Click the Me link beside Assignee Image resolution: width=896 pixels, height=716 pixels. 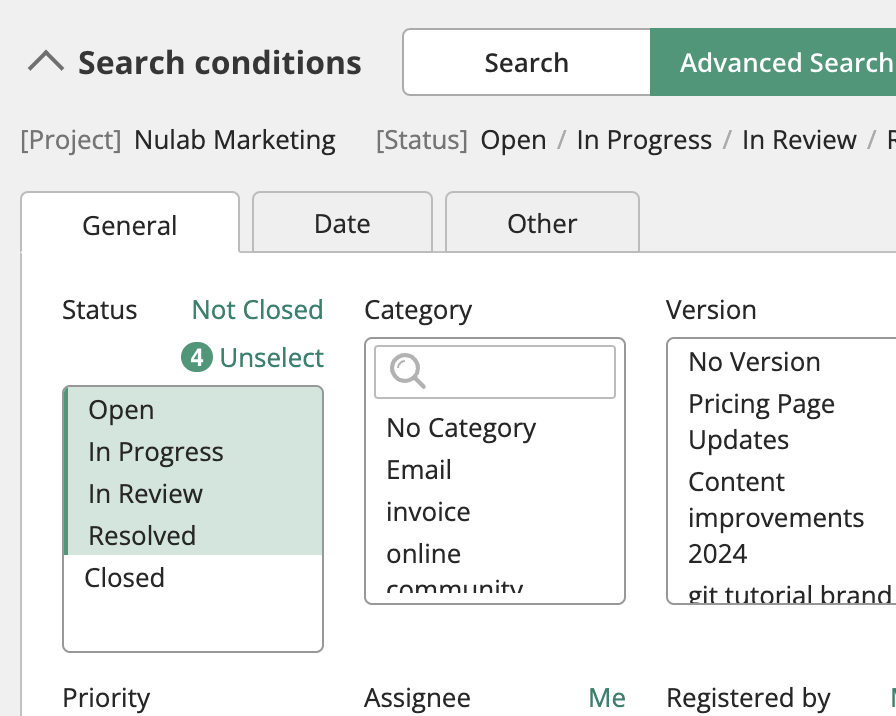tap(606, 697)
